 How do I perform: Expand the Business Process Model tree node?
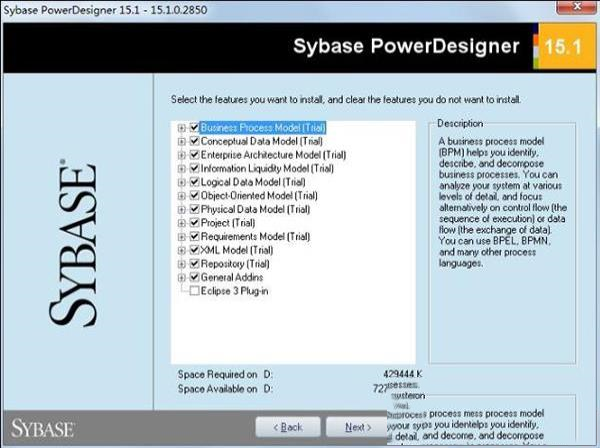click(182, 128)
